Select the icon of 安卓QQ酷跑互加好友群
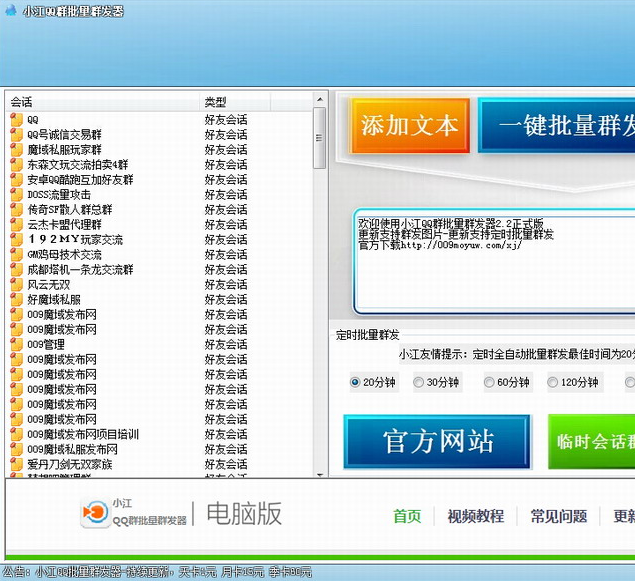 pos(16,179)
